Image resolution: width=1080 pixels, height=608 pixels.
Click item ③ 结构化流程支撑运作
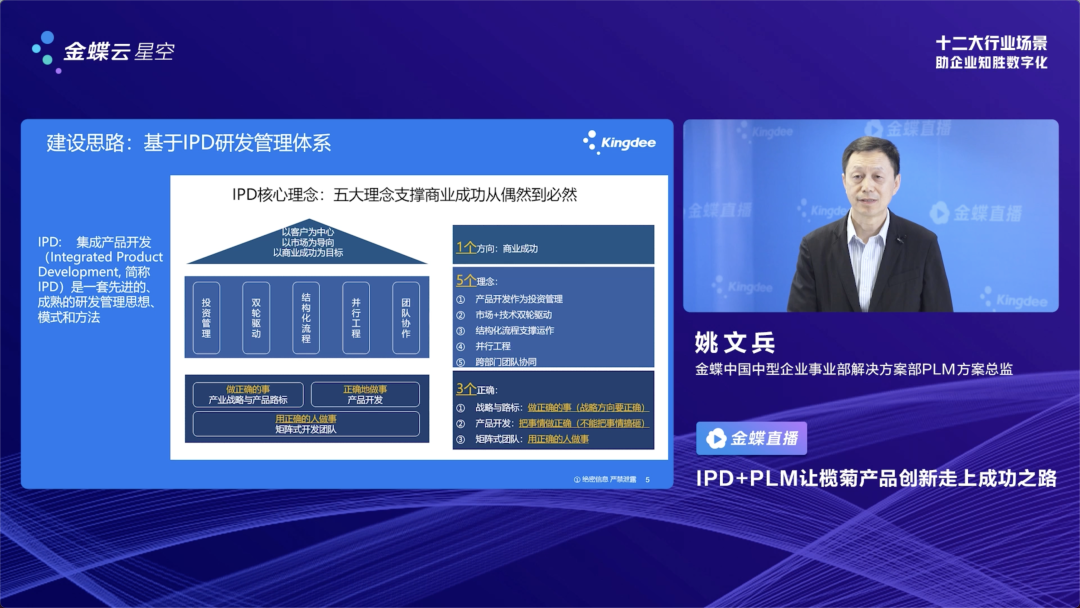tap(505, 331)
